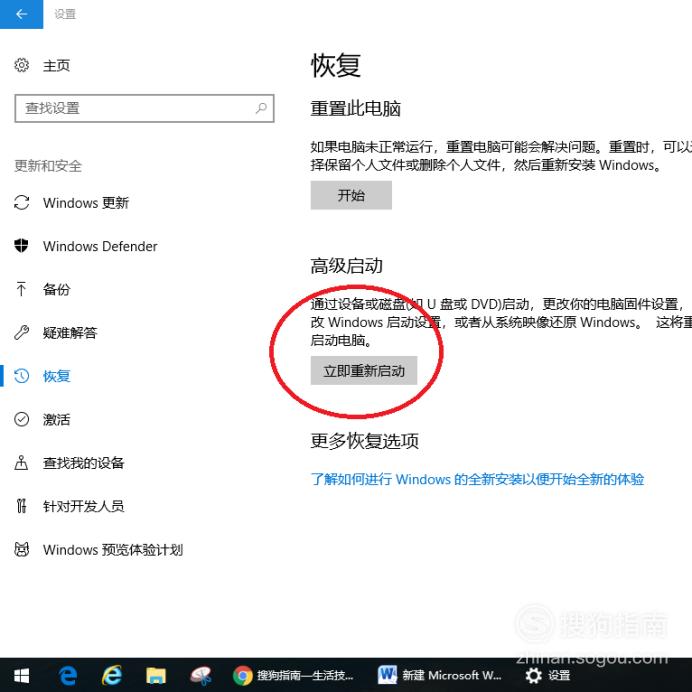Click the 恢复 history clock icon
This screenshot has width=692, height=692.
21,376
